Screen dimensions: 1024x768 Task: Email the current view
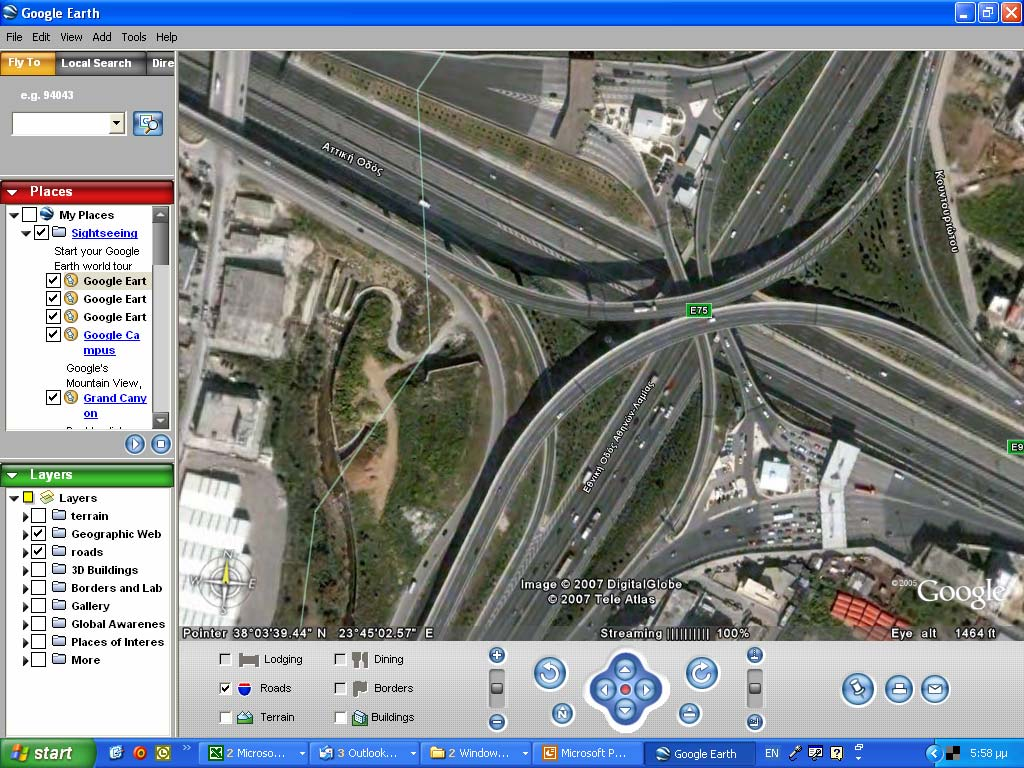[935, 689]
